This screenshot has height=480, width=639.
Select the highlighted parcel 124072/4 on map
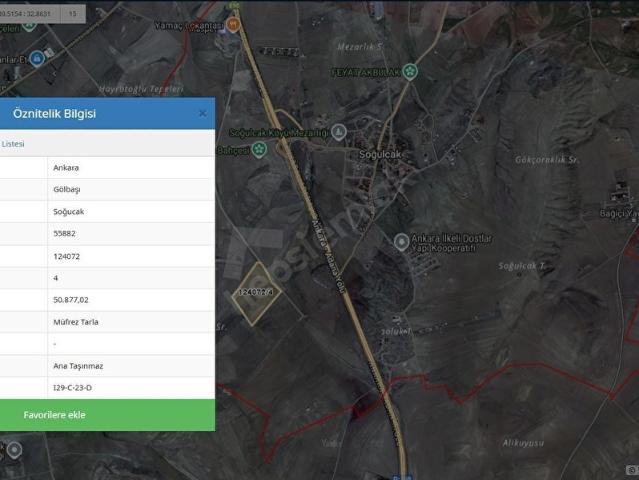[x=257, y=292]
